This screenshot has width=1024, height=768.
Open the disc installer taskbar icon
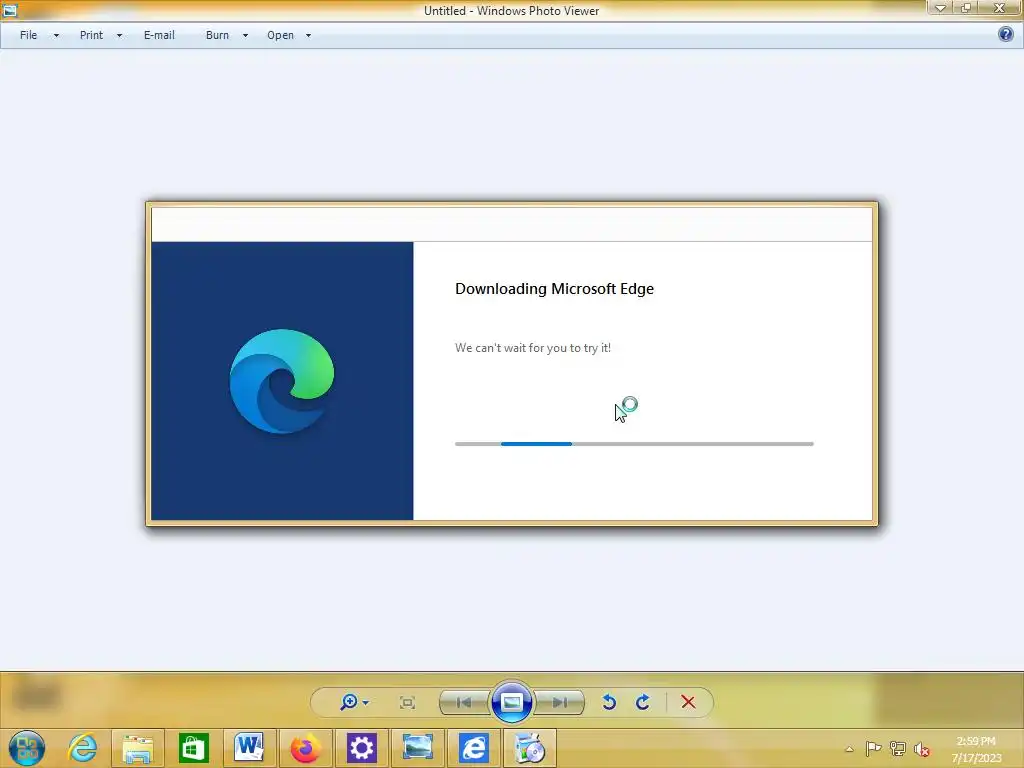coord(529,748)
